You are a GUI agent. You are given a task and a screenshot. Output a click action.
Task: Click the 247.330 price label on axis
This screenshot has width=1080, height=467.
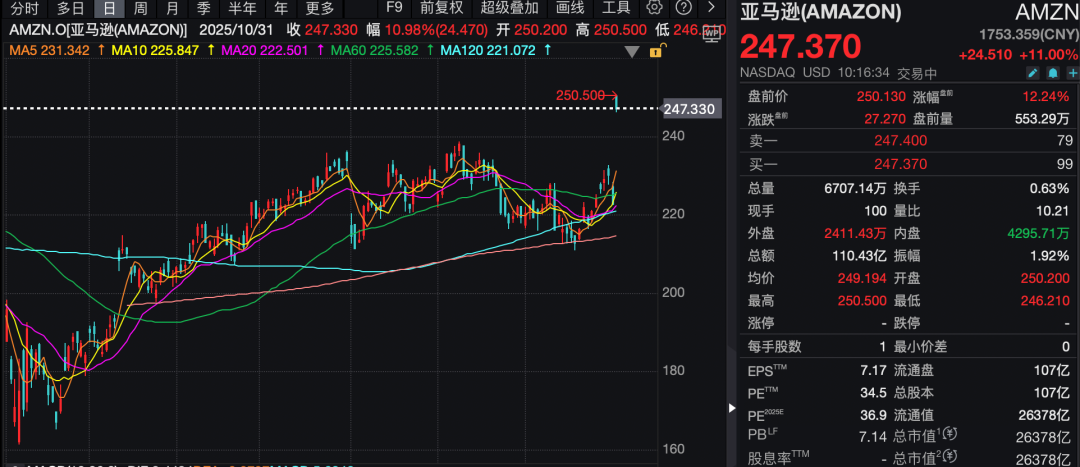(x=690, y=108)
